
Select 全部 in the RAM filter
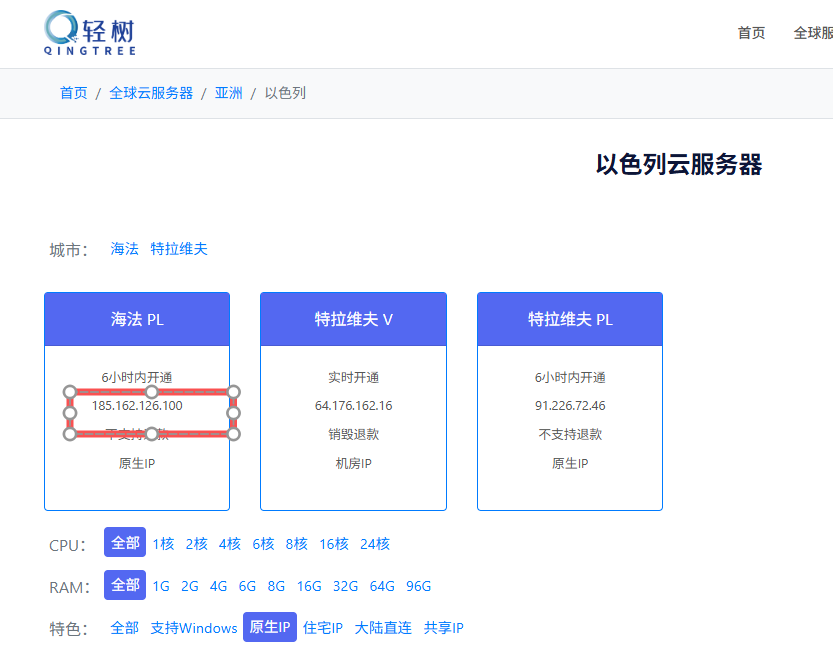125,586
